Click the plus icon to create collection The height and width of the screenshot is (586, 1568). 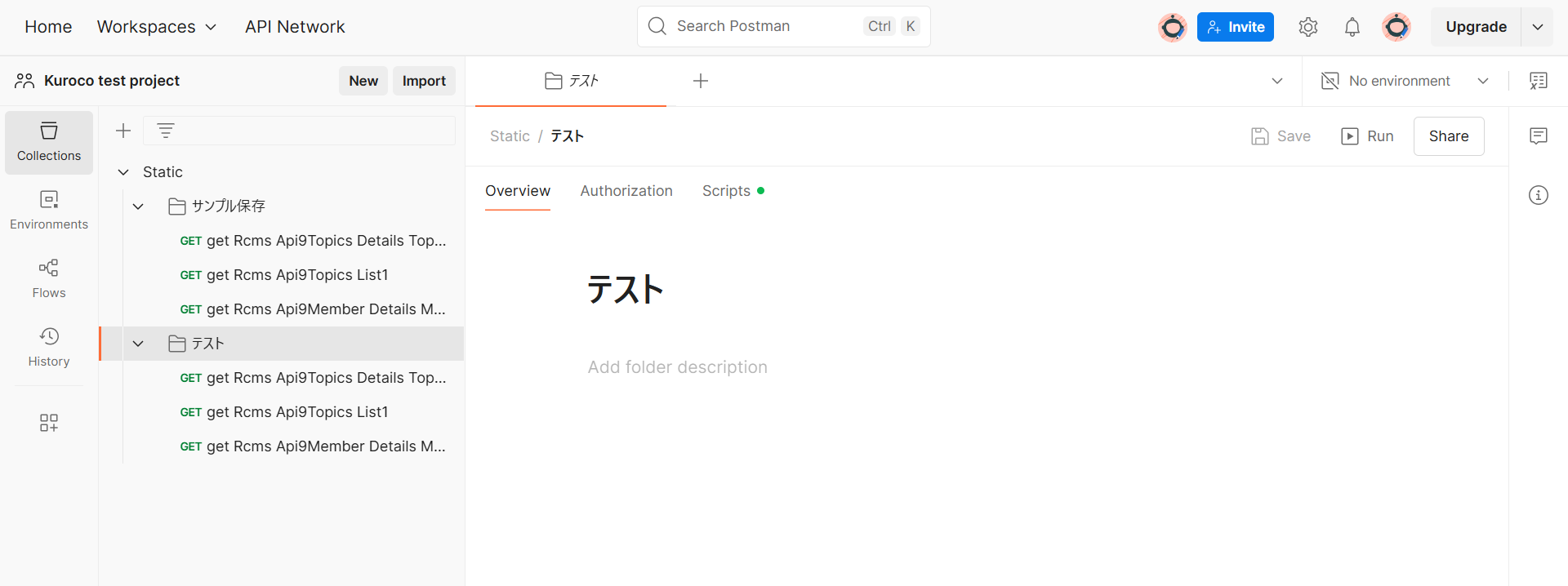tap(123, 131)
